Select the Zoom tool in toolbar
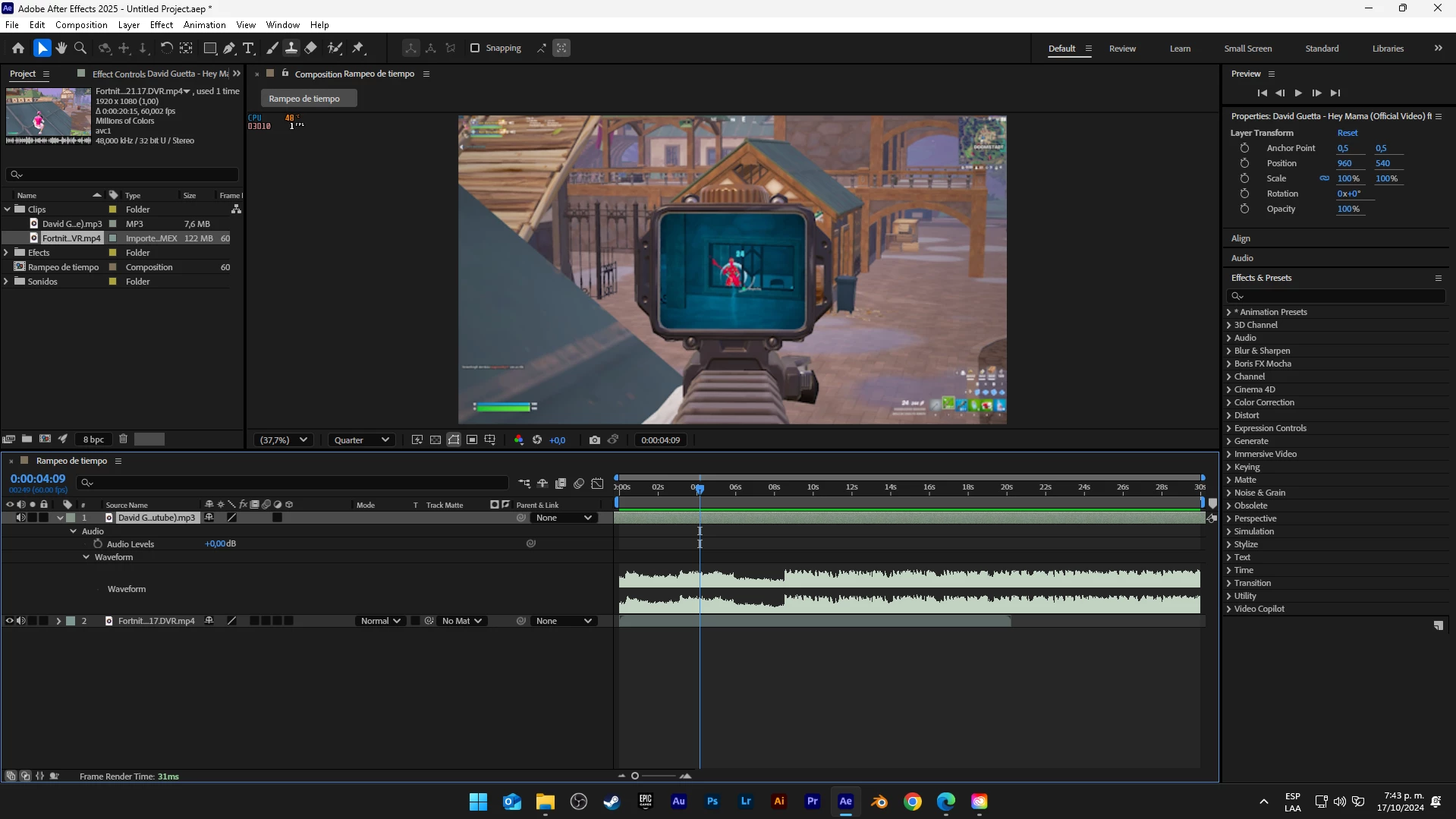The height and width of the screenshot is (819, 1456). point(80,48)
